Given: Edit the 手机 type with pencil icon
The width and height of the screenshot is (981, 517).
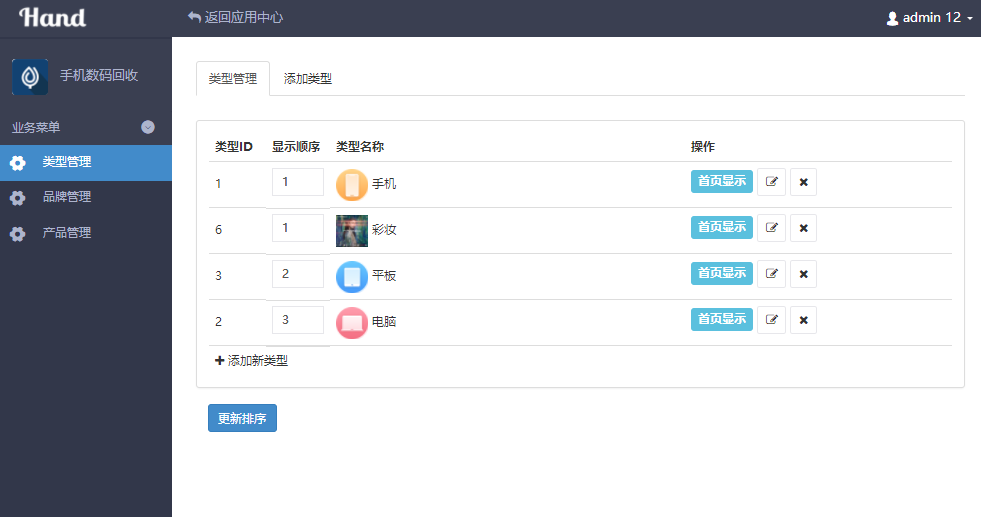Looking at the screenshot, I should [x=771, y=182].
